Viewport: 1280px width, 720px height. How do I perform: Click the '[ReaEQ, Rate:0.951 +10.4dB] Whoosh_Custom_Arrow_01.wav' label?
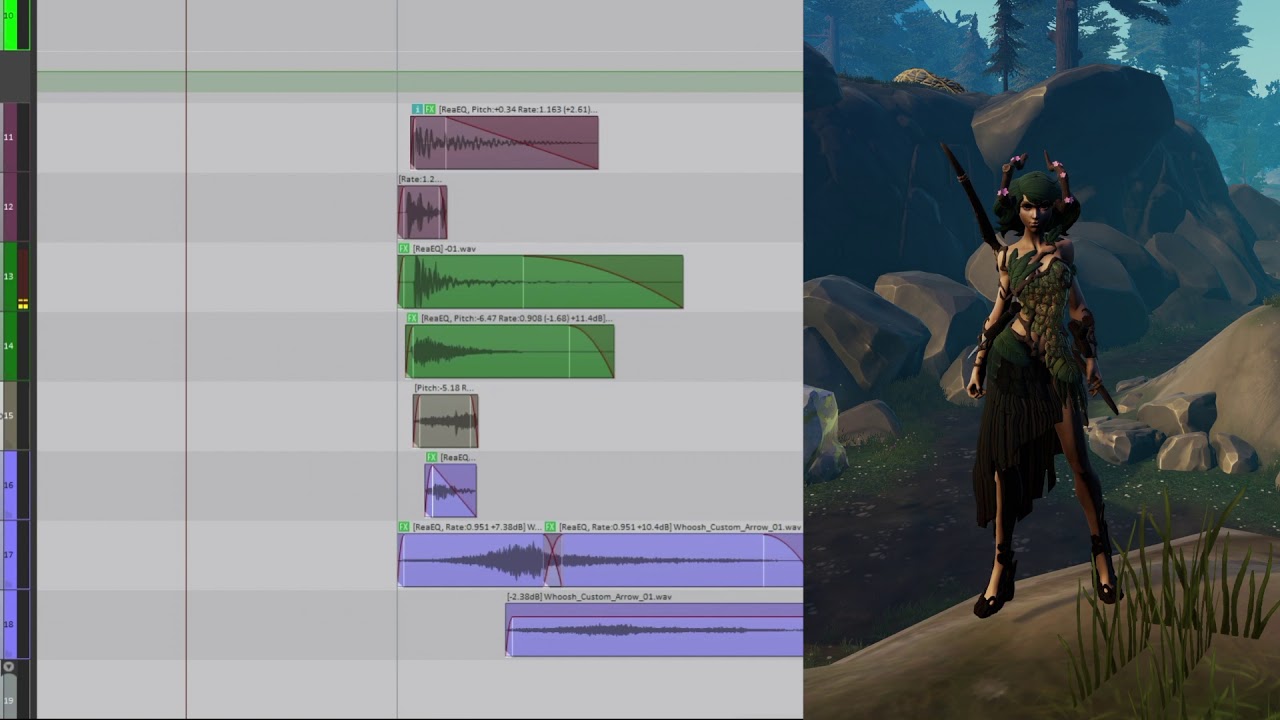coord(680,527)
